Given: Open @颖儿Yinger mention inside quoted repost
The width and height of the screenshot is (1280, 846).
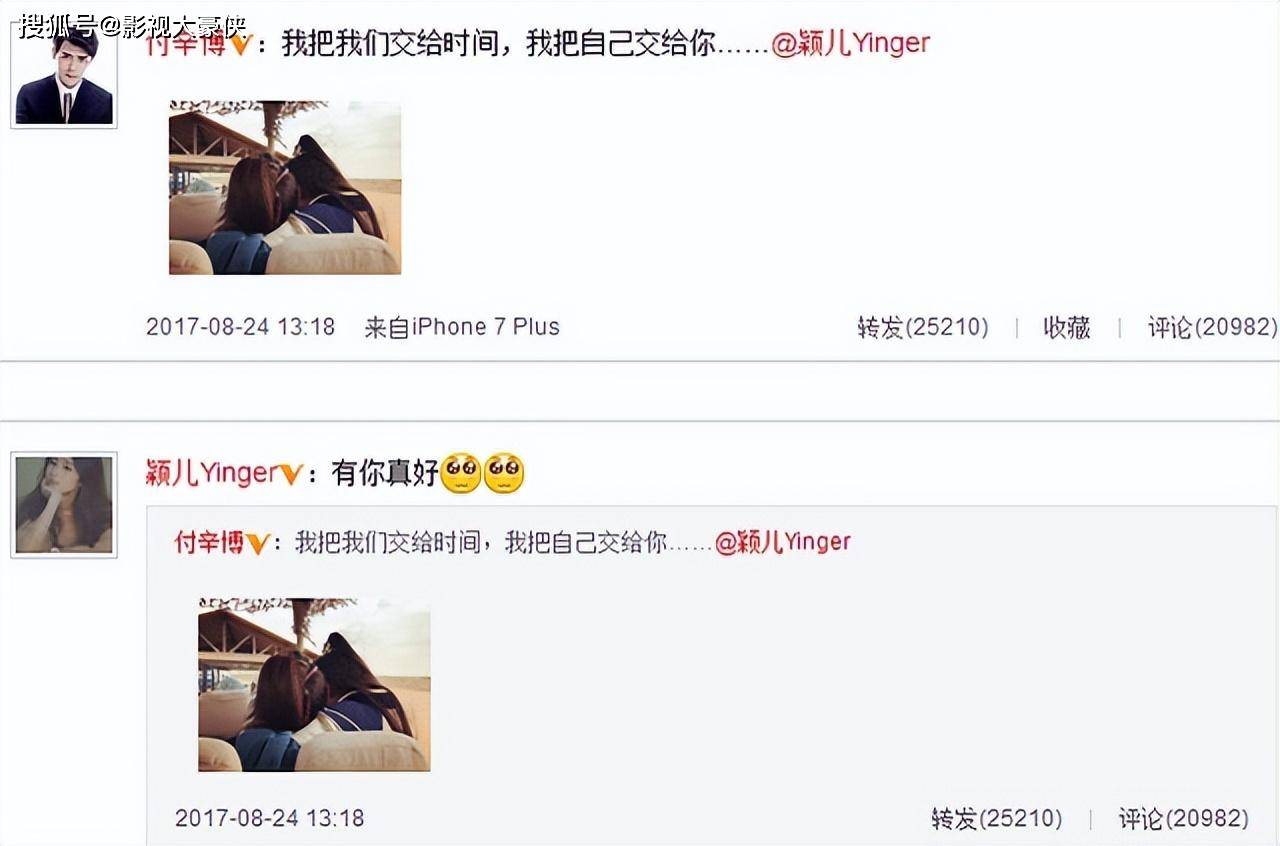Looking at the screenshot, I should 783,543.
